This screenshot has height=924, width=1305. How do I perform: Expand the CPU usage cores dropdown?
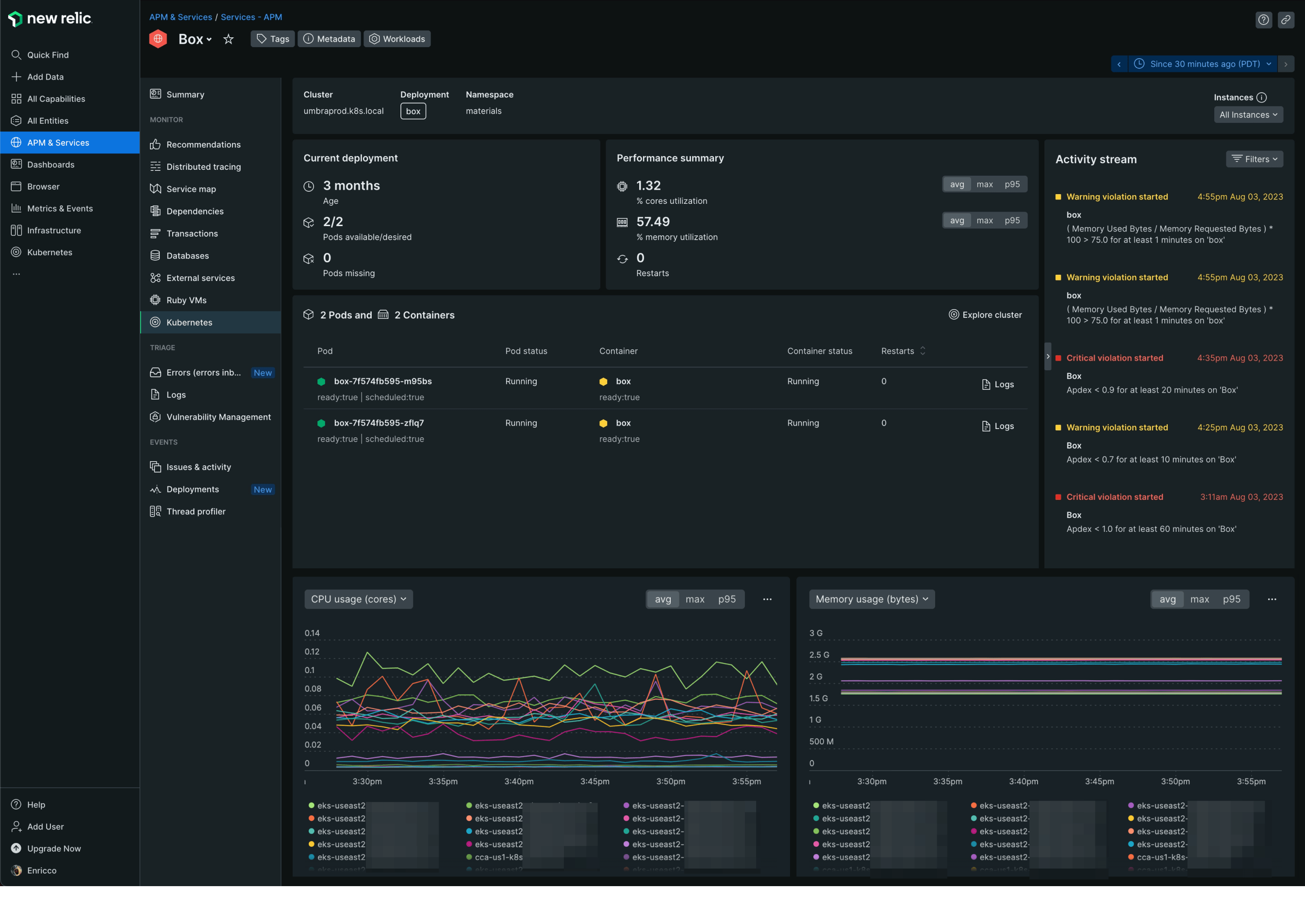[357, 599]
